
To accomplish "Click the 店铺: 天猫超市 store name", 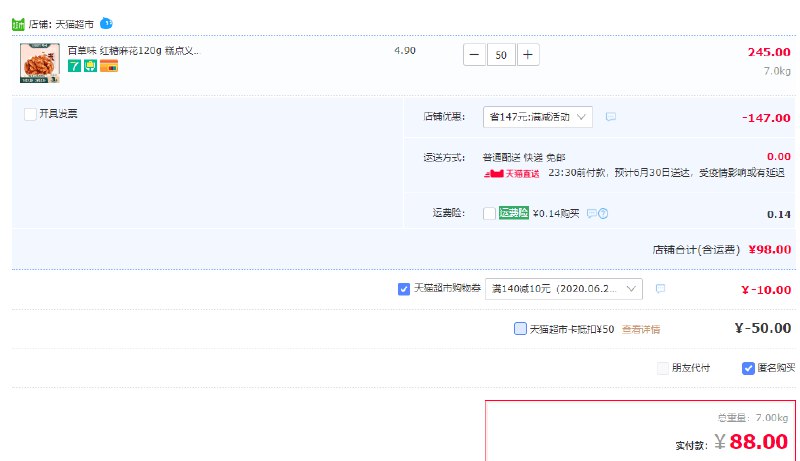I will click(61, 24).
